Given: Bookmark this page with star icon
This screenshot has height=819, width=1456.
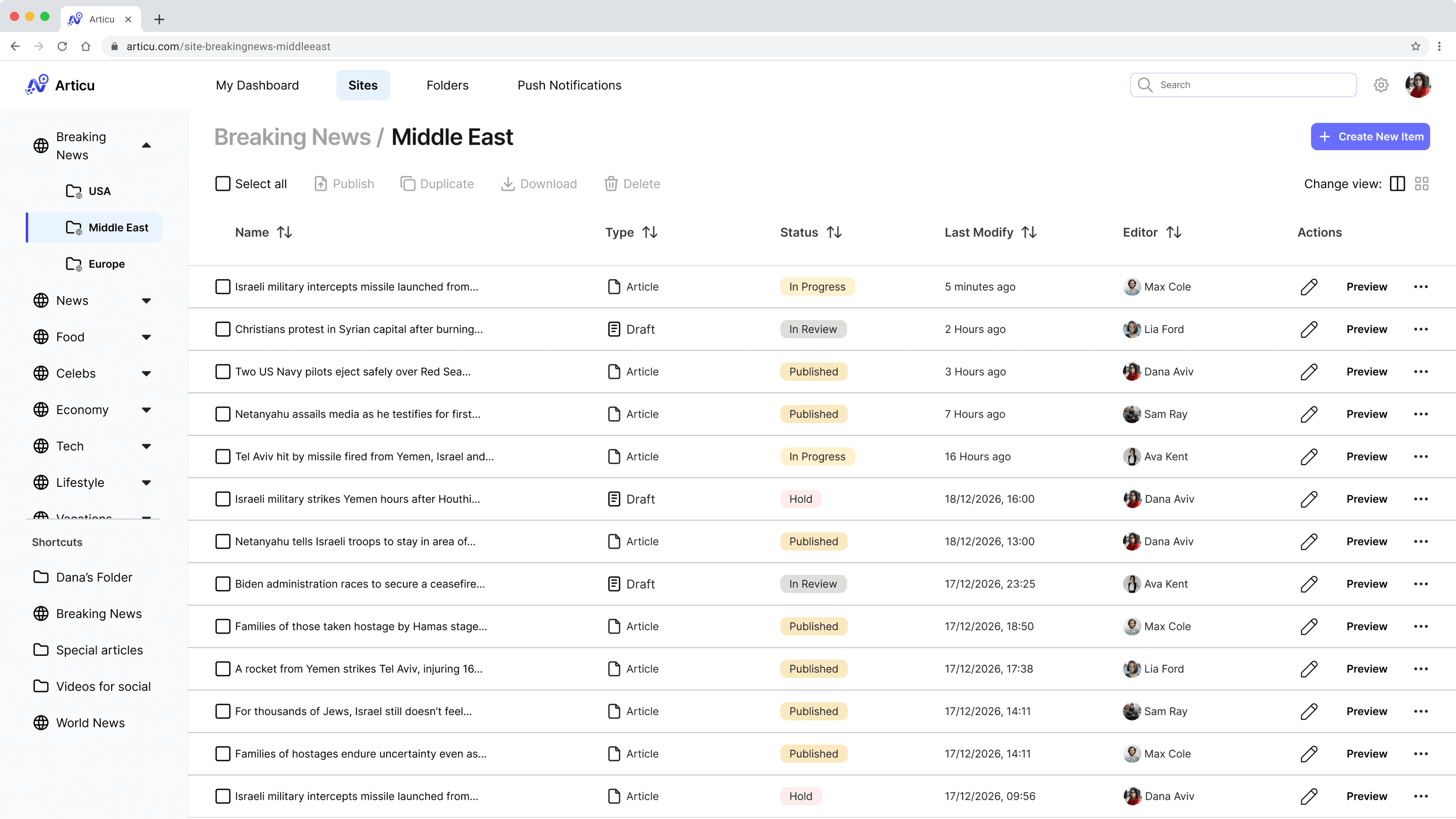Looking at the screenshot, I should (x=1416, y=47).
